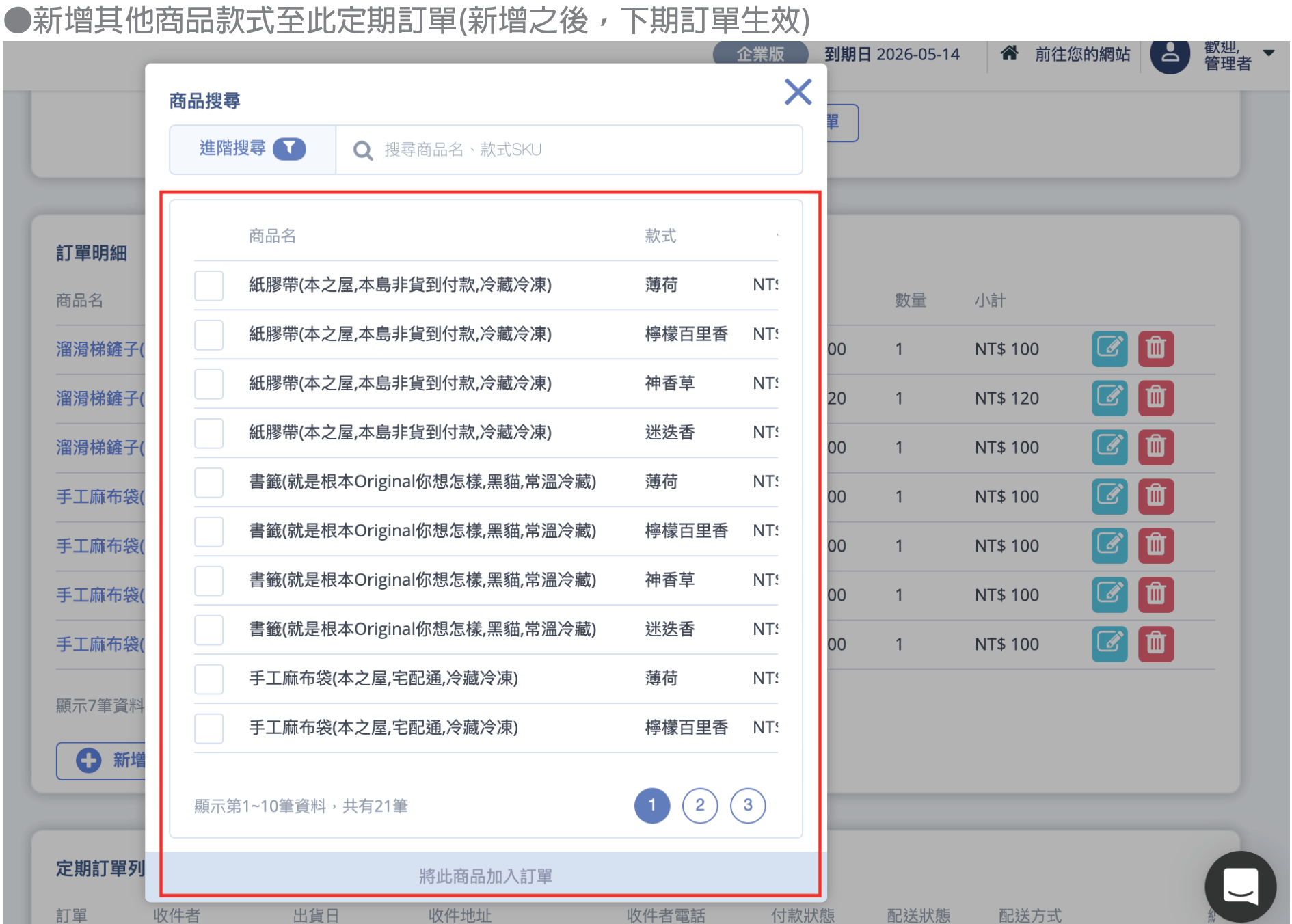Delete the NT$ 120 order row
Image resolution: width=1292 pixels, height=924 pixels.
tap(1156, 398)
